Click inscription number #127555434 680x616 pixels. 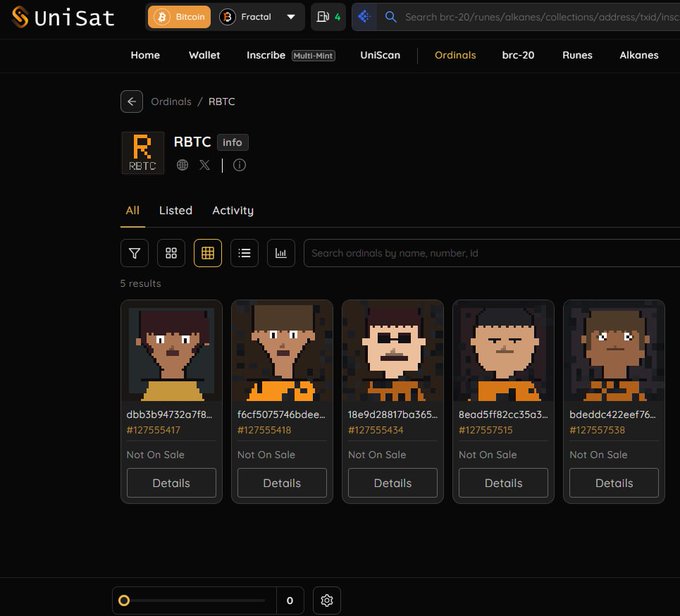(x=376, y=430)
